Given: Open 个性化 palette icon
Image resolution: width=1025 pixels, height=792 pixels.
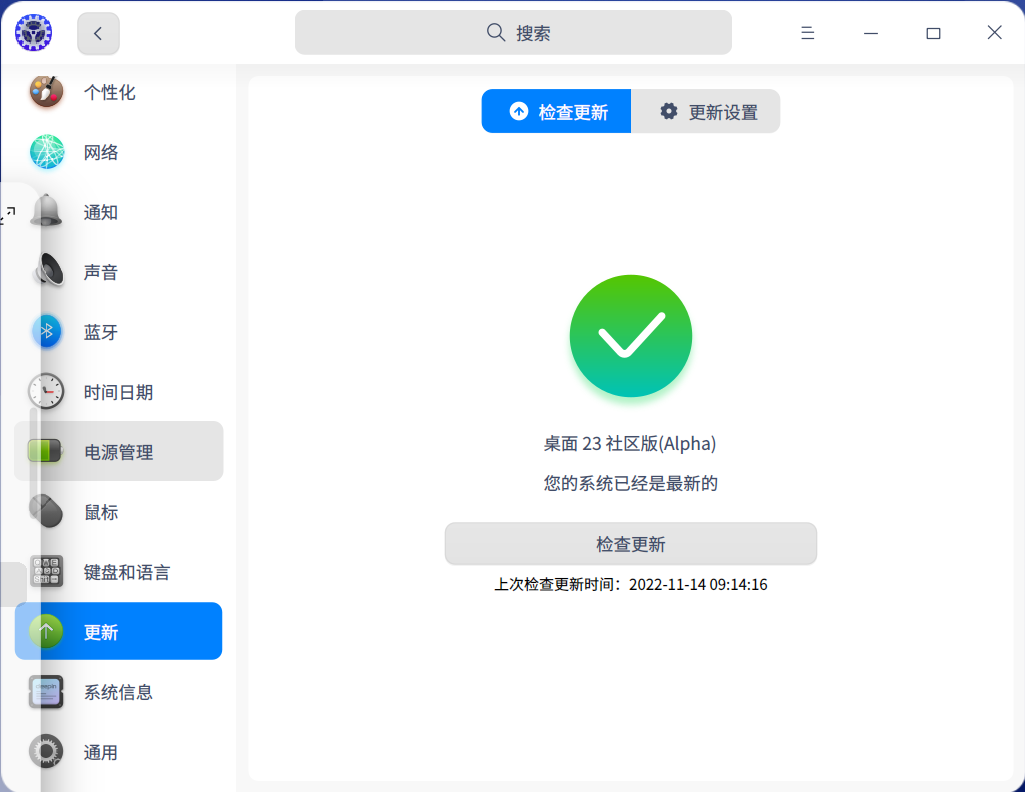Looking at the screenshot, I should (x=46, y=92).
